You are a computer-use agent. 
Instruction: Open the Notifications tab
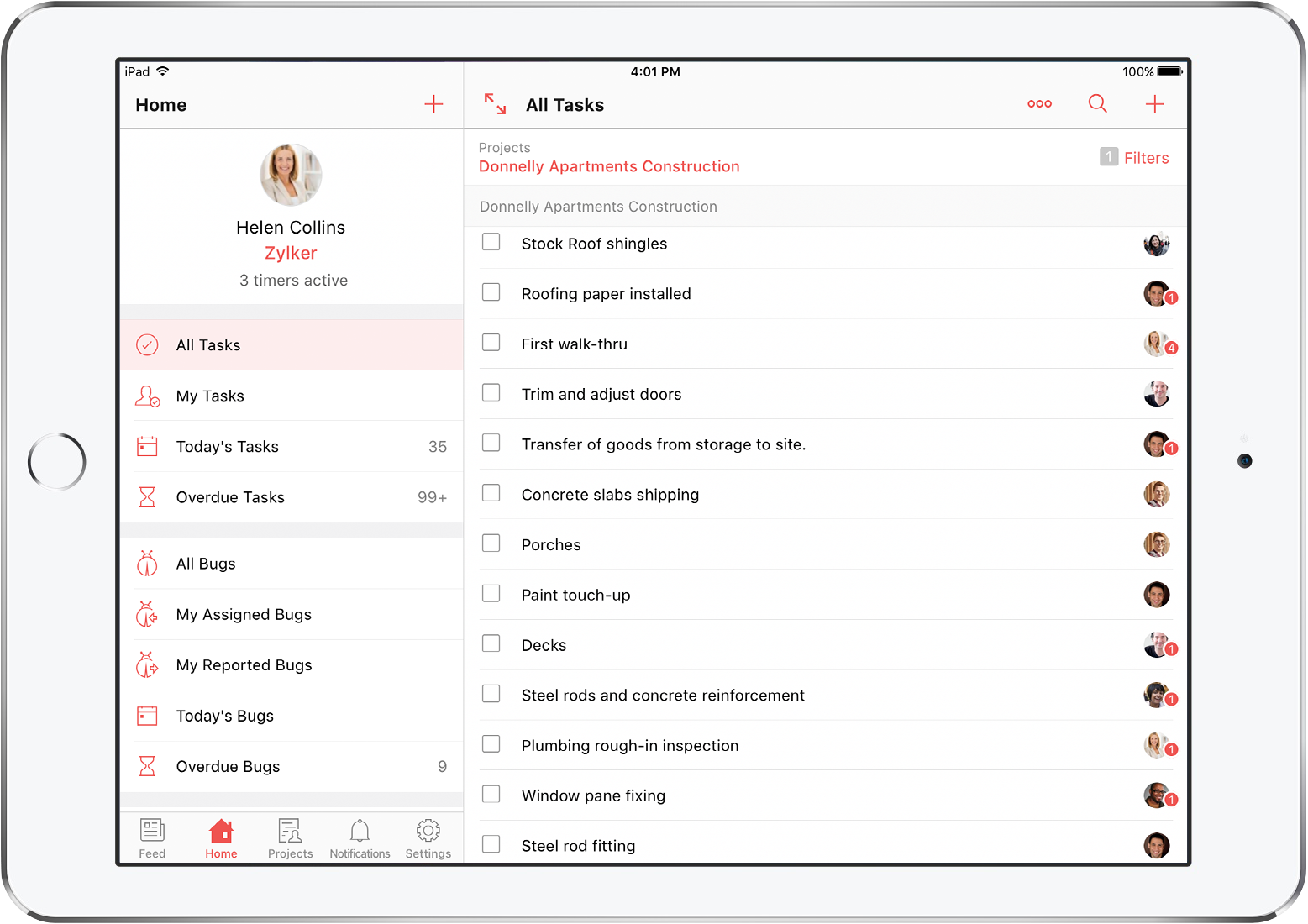360,838
